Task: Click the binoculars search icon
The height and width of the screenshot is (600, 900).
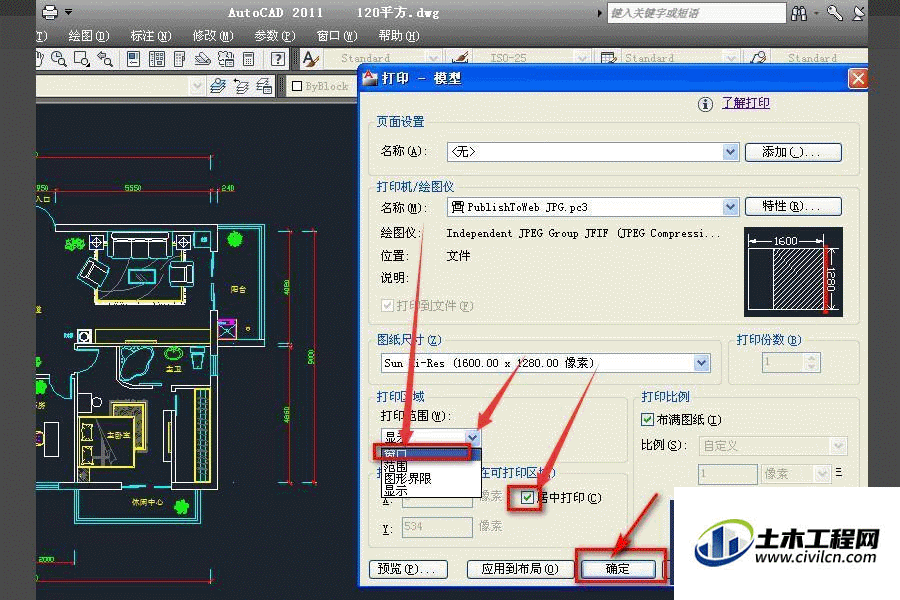Action: (x=799, y=13)
